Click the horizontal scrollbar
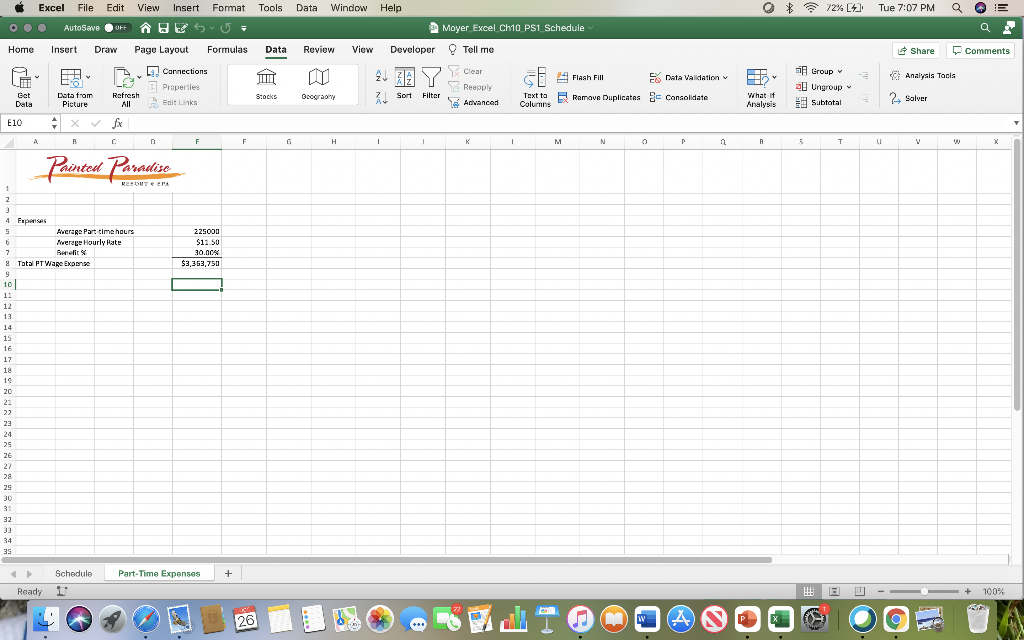Viewport: 1024px width, 640px height. click(387, 560)
